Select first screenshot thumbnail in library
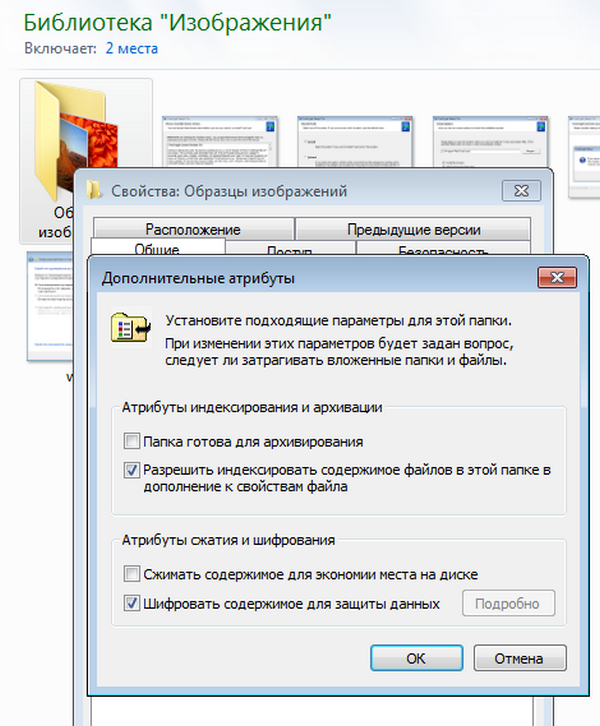Screen dimensions: 600x726 (x=219, y=141)
